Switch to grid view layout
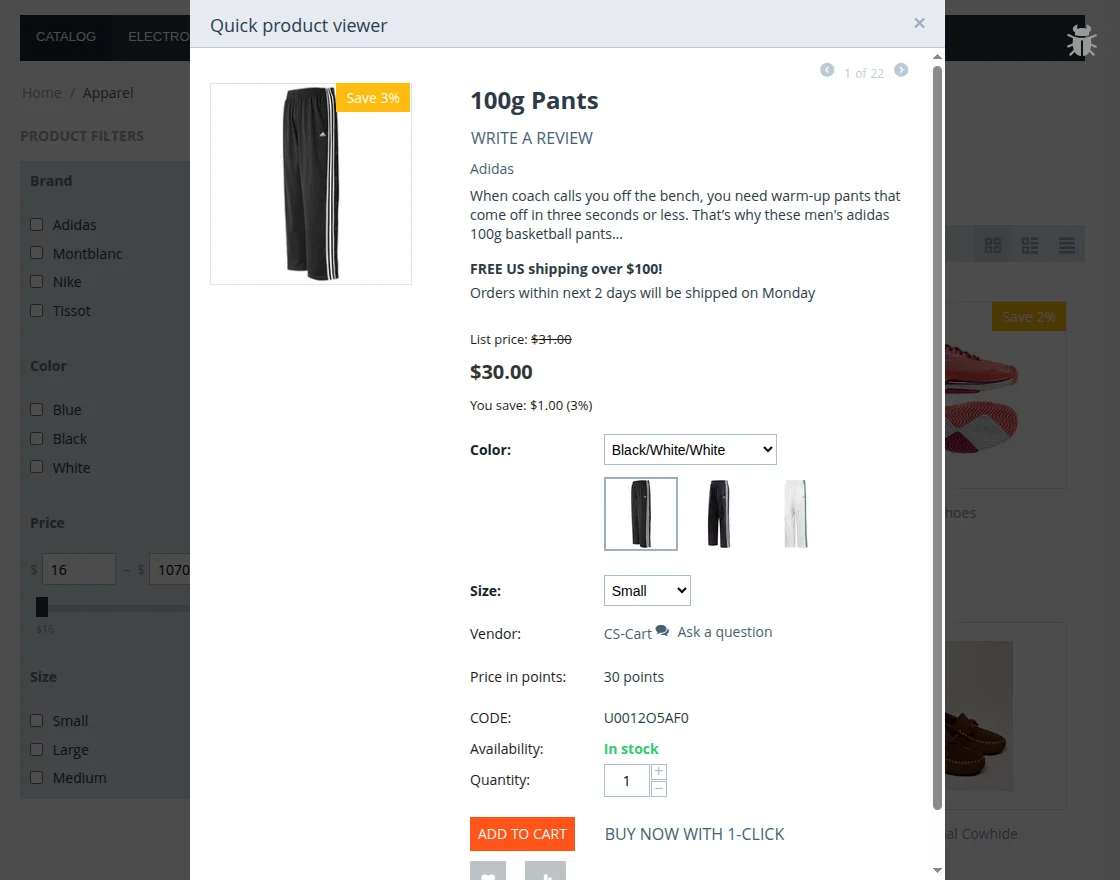 point(993,243)
